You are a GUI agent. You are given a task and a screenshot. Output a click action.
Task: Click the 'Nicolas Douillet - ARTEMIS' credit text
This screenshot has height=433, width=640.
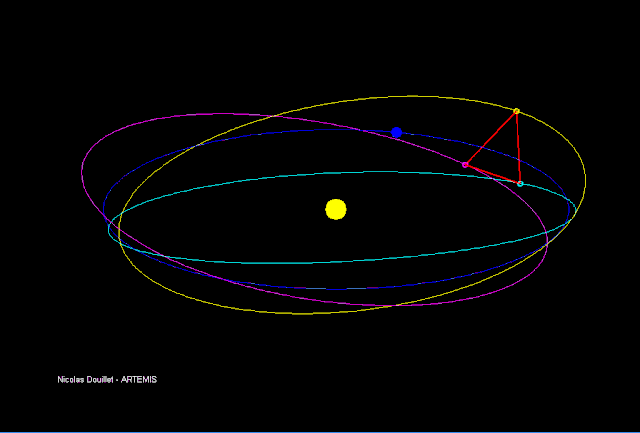pos(107,380)
